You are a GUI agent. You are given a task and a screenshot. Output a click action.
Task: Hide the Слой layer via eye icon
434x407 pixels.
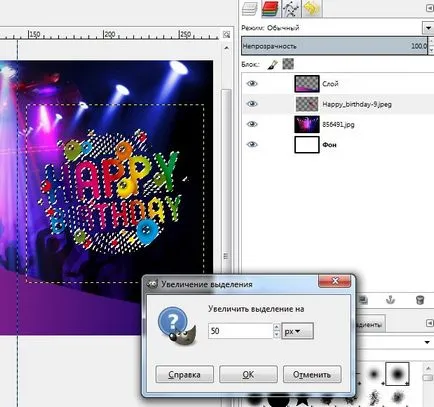(252, 83)
